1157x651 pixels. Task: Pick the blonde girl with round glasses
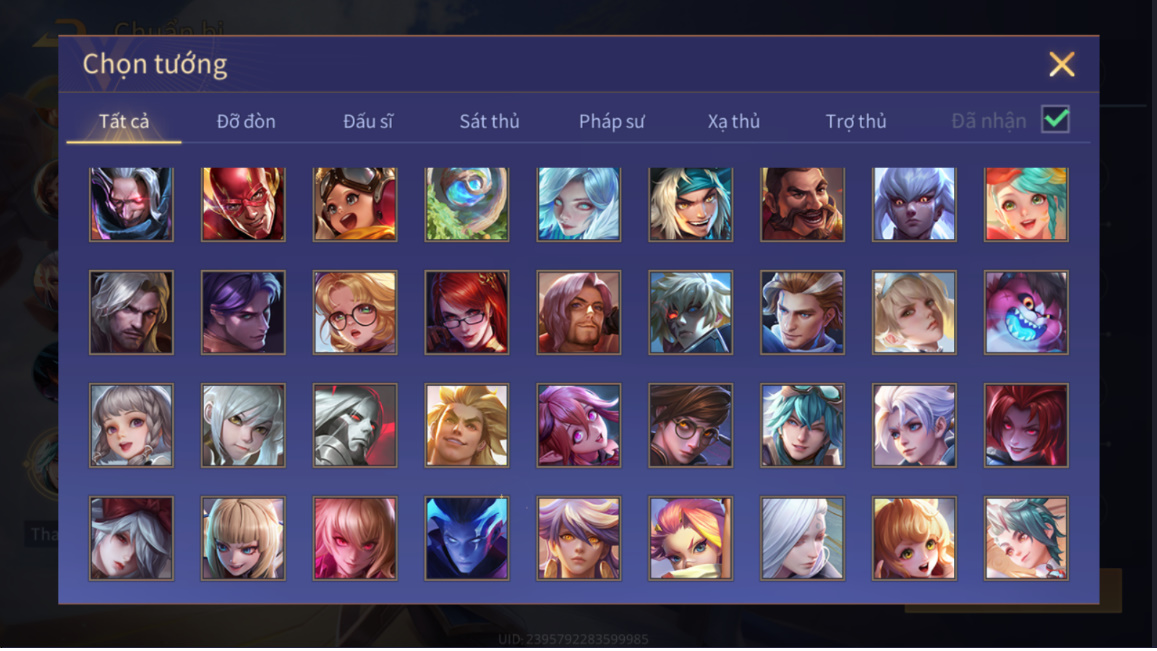(x=355, y=312)
